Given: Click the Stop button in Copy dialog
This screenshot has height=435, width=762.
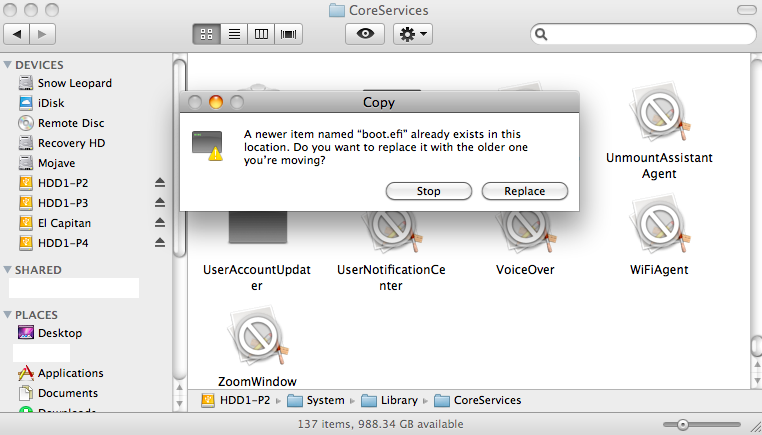Looking at the screenshot, I should 429,191.
